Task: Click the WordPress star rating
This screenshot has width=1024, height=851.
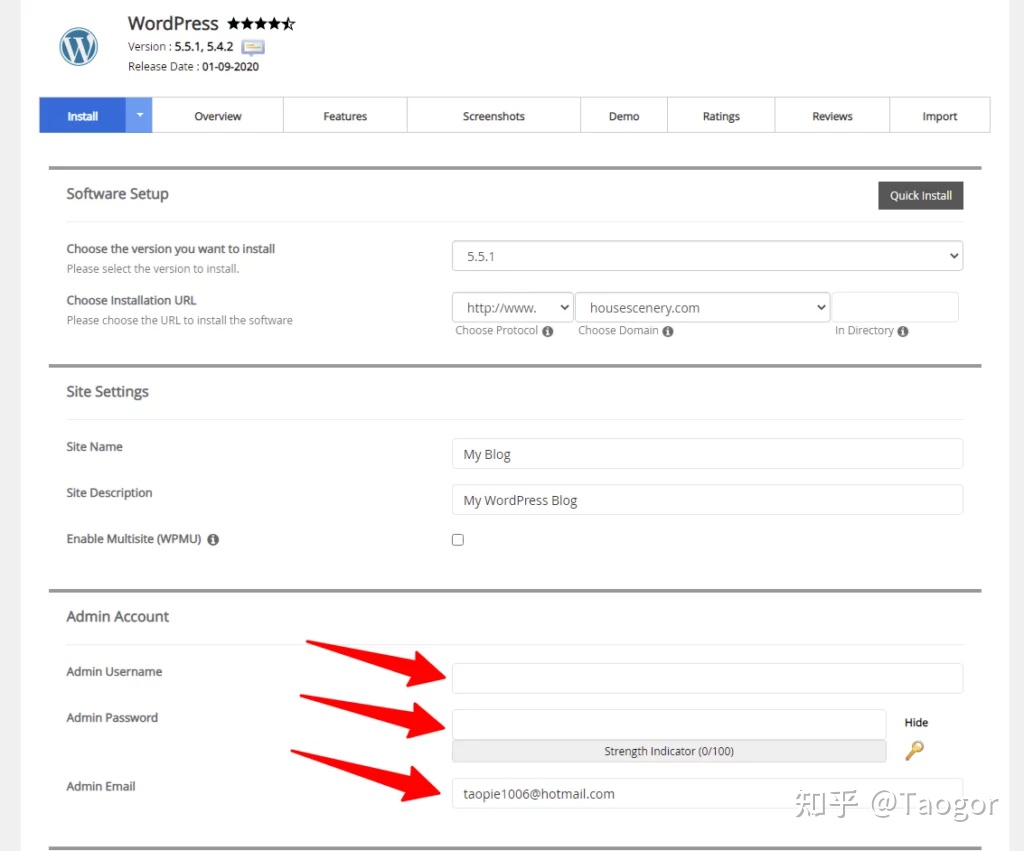Action: click(261, 24)
